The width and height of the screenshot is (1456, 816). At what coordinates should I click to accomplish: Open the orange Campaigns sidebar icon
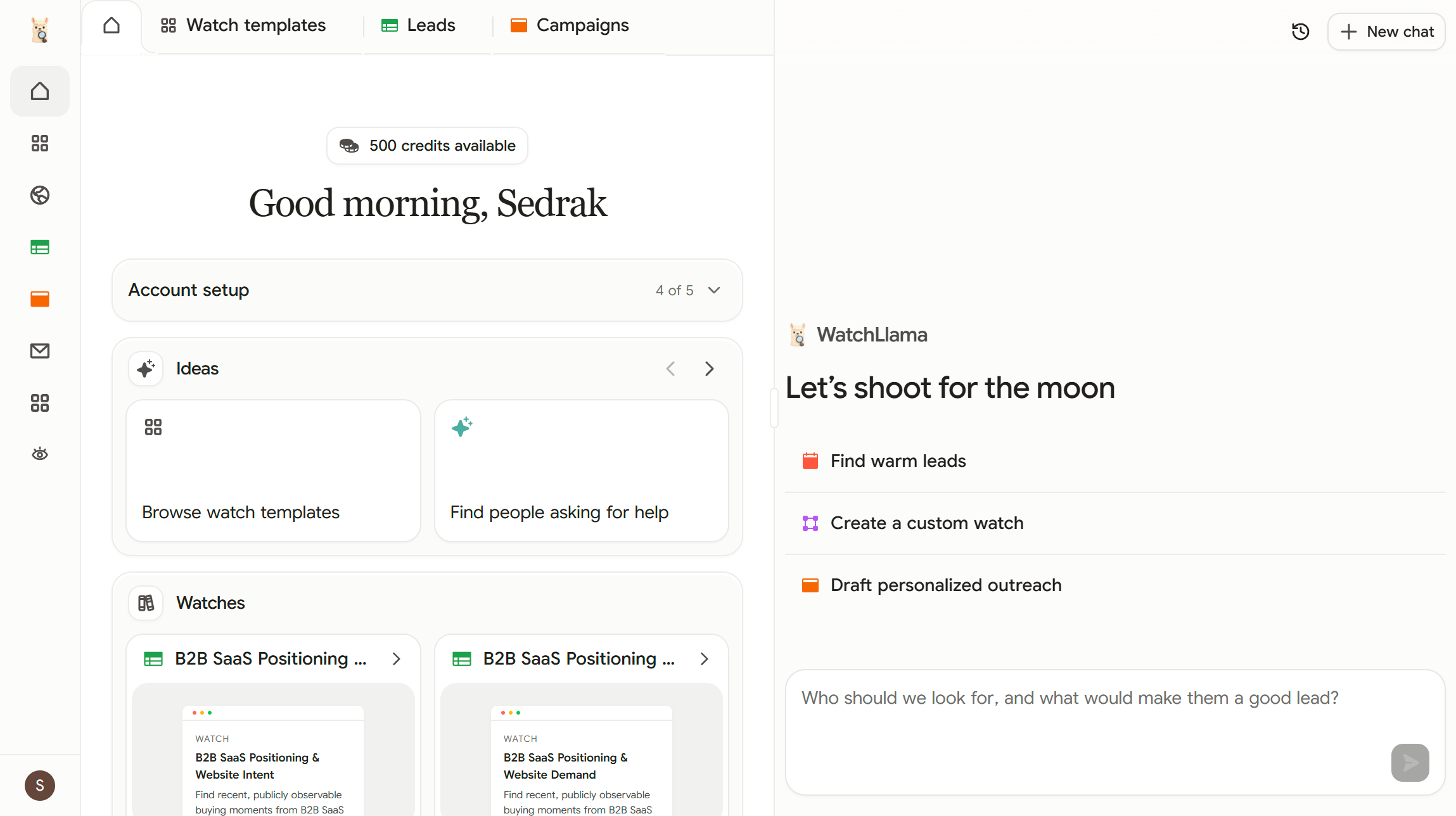tap(40, 299)
